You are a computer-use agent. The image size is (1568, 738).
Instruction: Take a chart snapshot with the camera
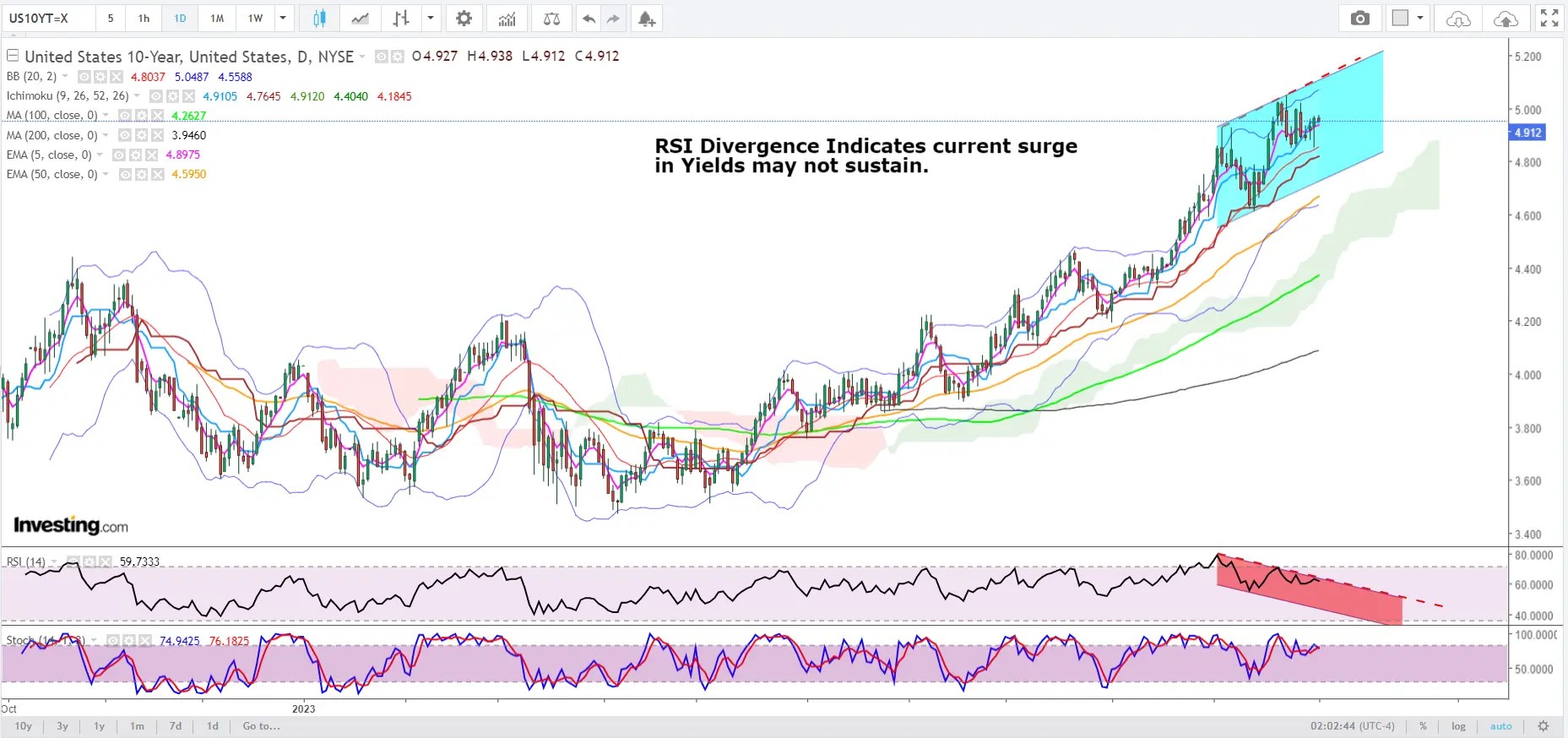[1359, 19]
